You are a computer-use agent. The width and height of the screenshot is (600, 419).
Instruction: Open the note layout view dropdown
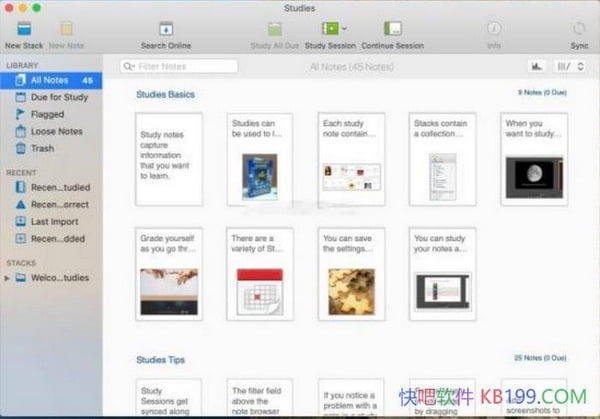point(567,66)
